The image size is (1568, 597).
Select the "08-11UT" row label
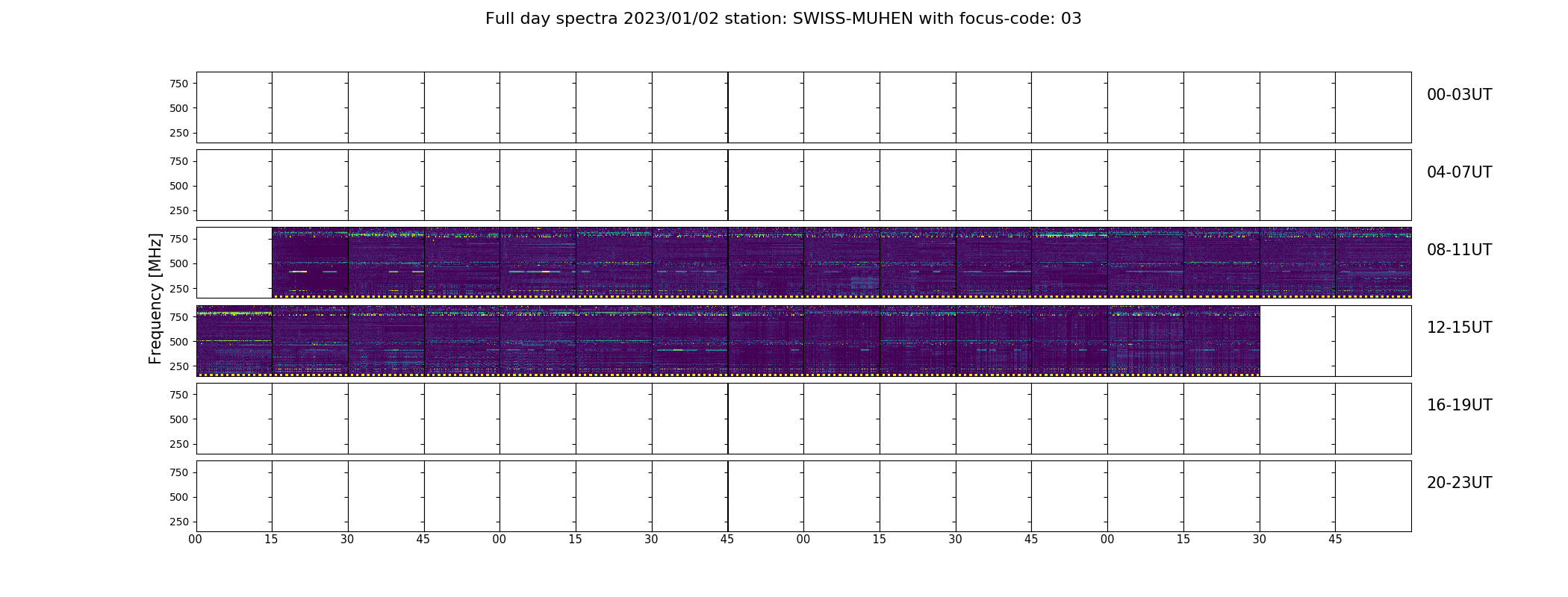pyautogui.click(x=1459, y=250)
